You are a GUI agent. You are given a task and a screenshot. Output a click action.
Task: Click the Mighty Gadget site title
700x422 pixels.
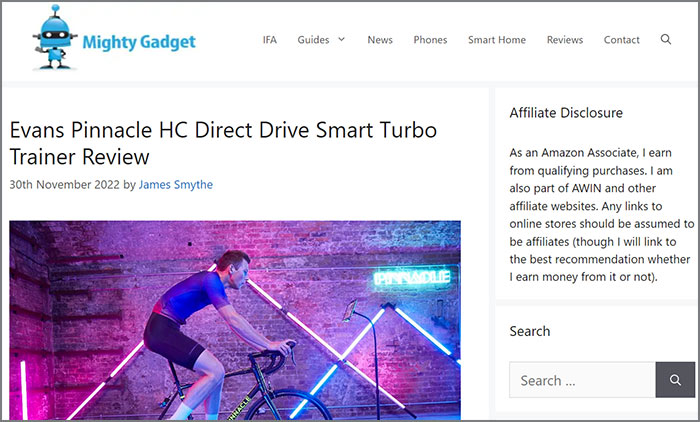(x=139, y=42)
